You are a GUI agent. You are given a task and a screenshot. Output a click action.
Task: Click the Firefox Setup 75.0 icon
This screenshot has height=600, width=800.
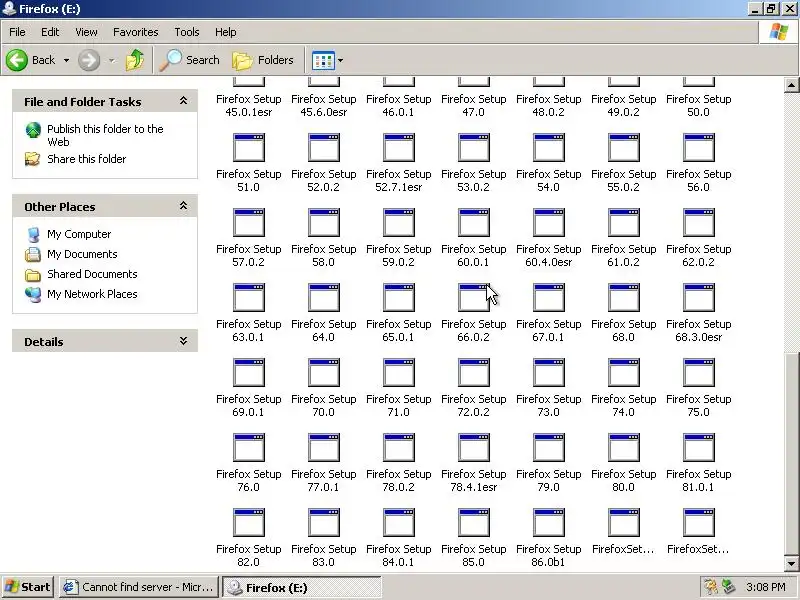pos(698,372)
